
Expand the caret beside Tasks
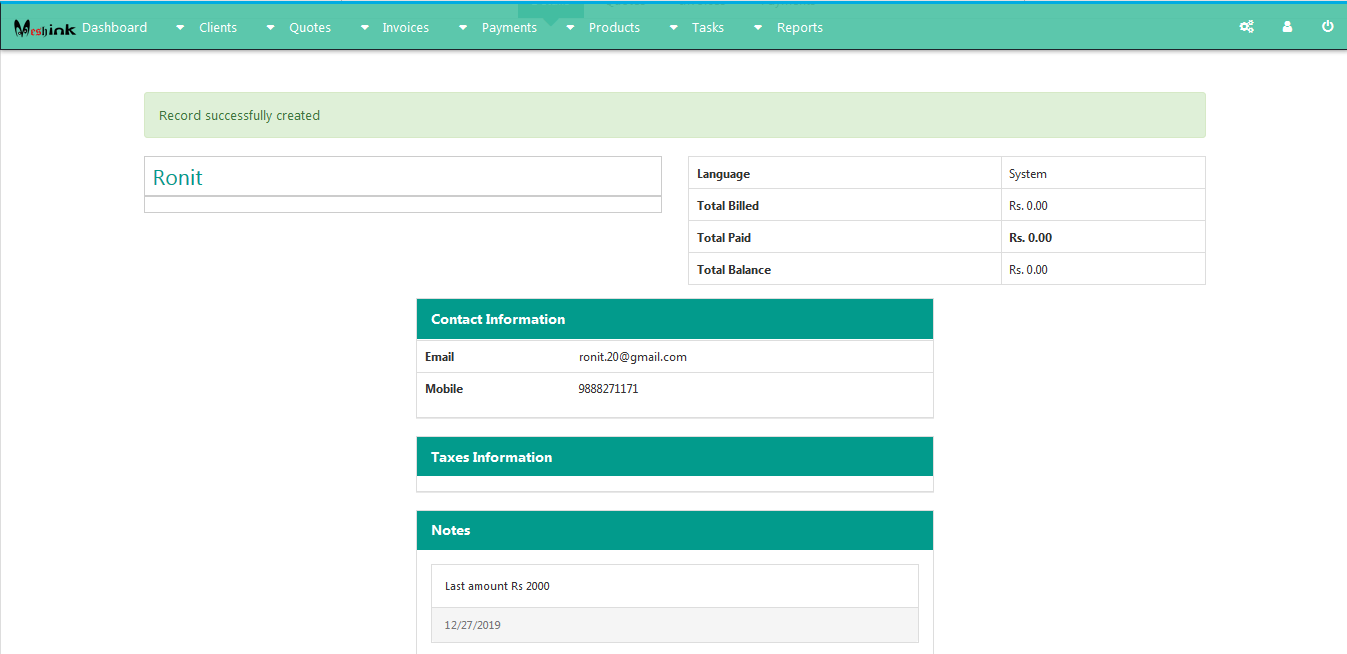click(673, 28)
